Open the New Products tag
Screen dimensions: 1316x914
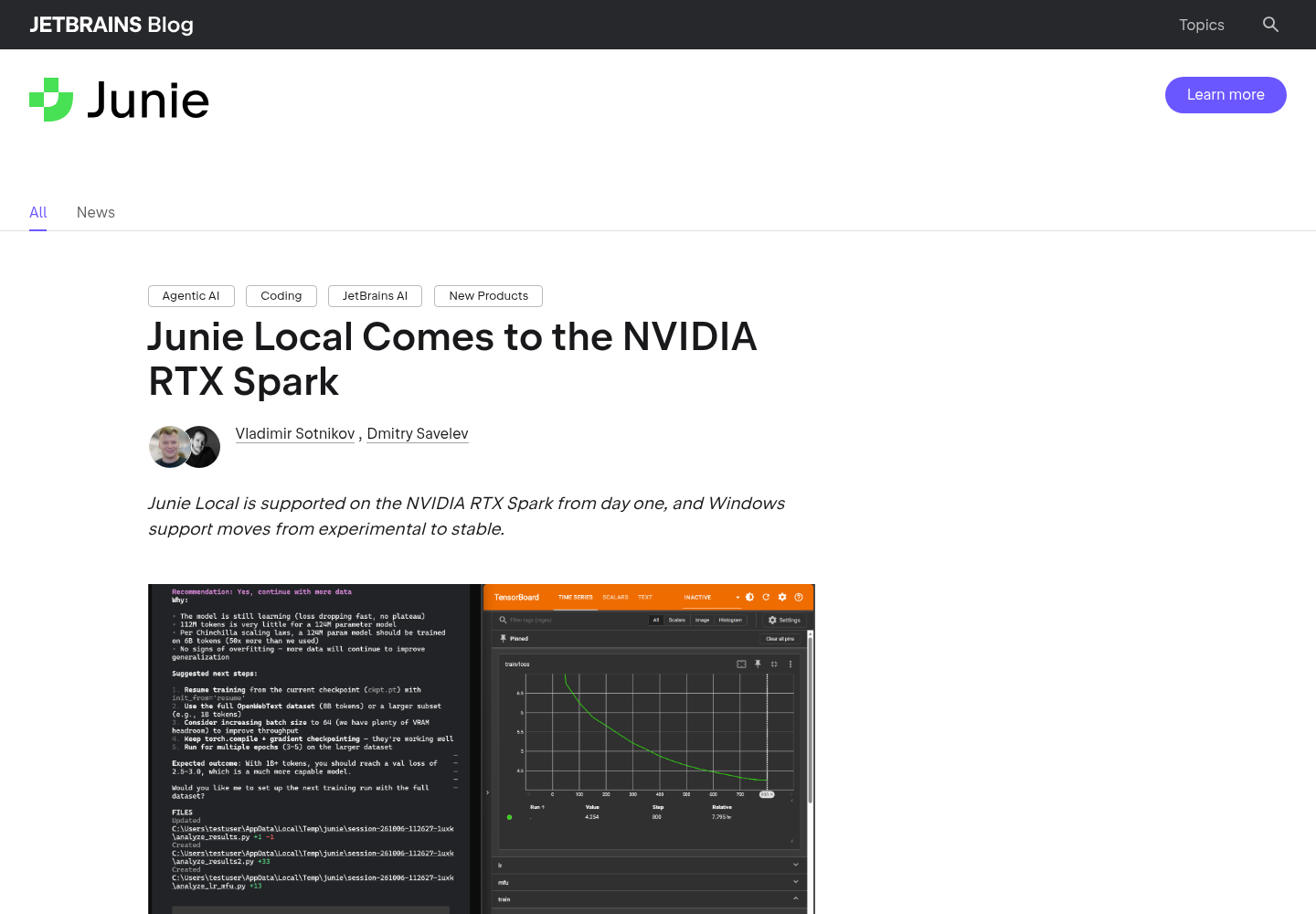pyautogui.click(x=488, y=296)
